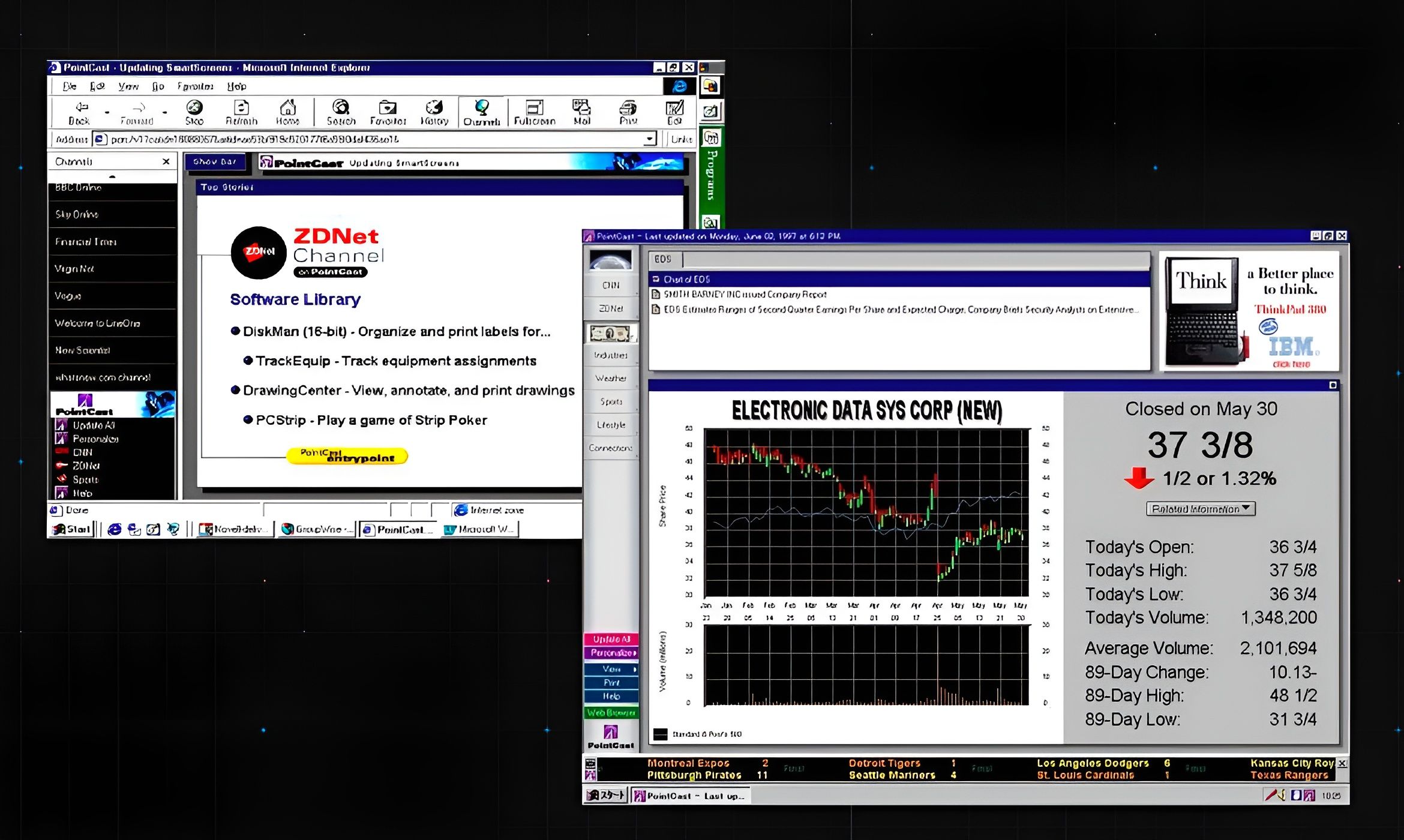Image resolution: width=1404 pixels, height=840 pixels.
Task: Click the pink Update All button in PointCast
Action: coord(611,639)
